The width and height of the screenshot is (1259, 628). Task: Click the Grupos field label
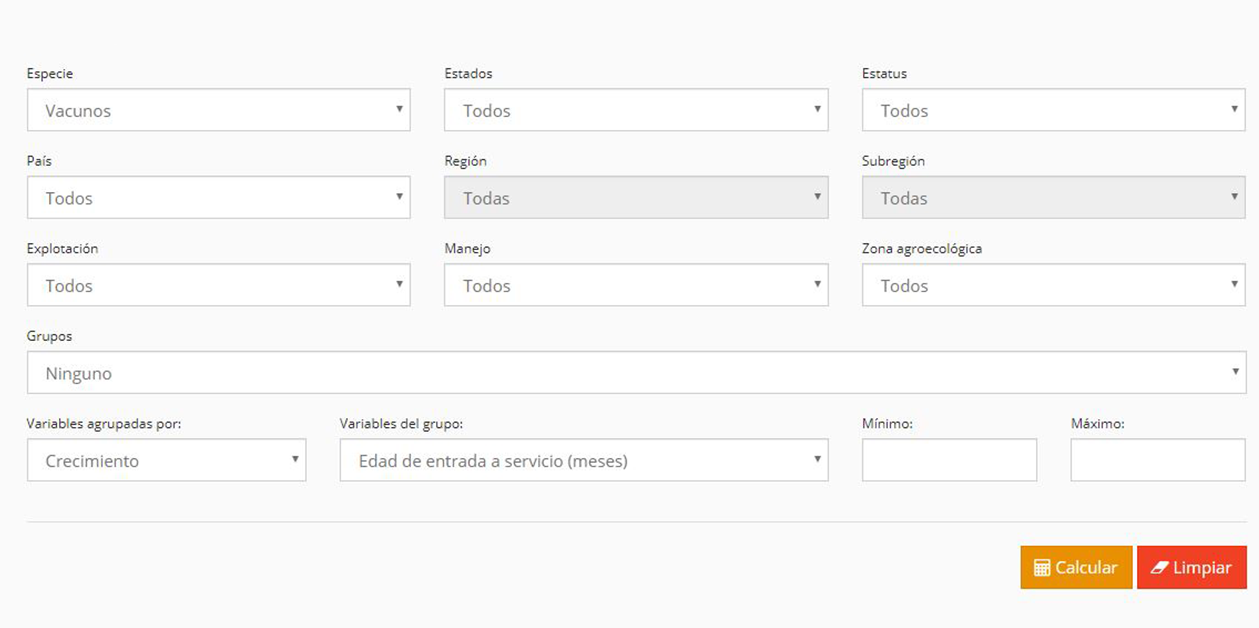[x=50, y=336]
